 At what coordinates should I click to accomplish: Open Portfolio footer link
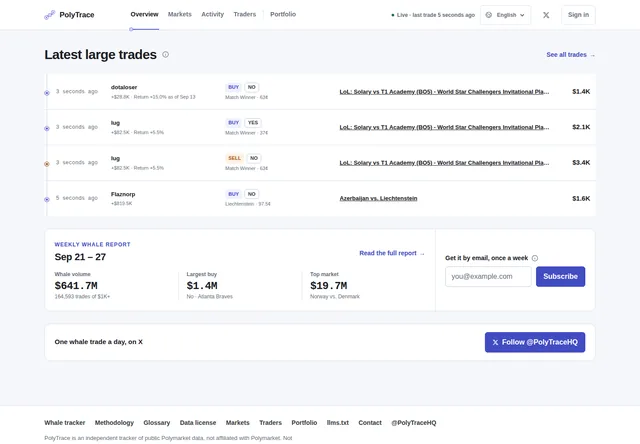click(x=304, y=423)
